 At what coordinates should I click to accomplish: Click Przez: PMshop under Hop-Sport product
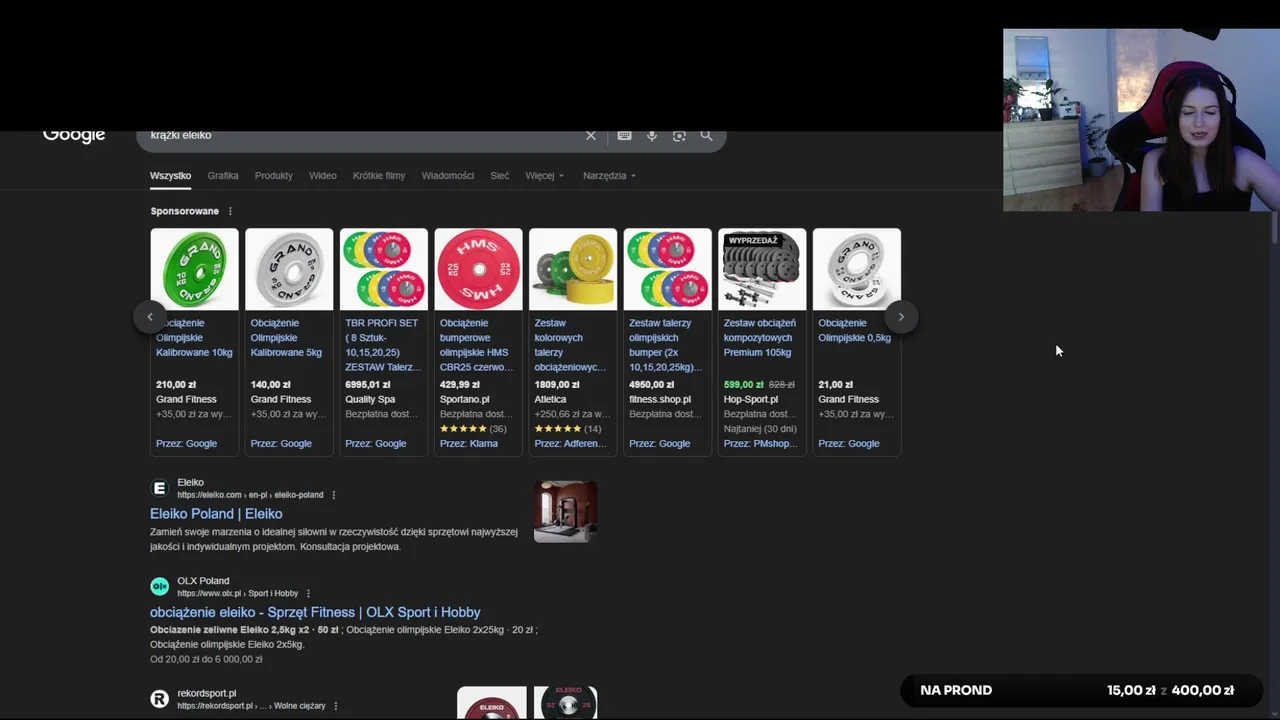pos(760,444)
